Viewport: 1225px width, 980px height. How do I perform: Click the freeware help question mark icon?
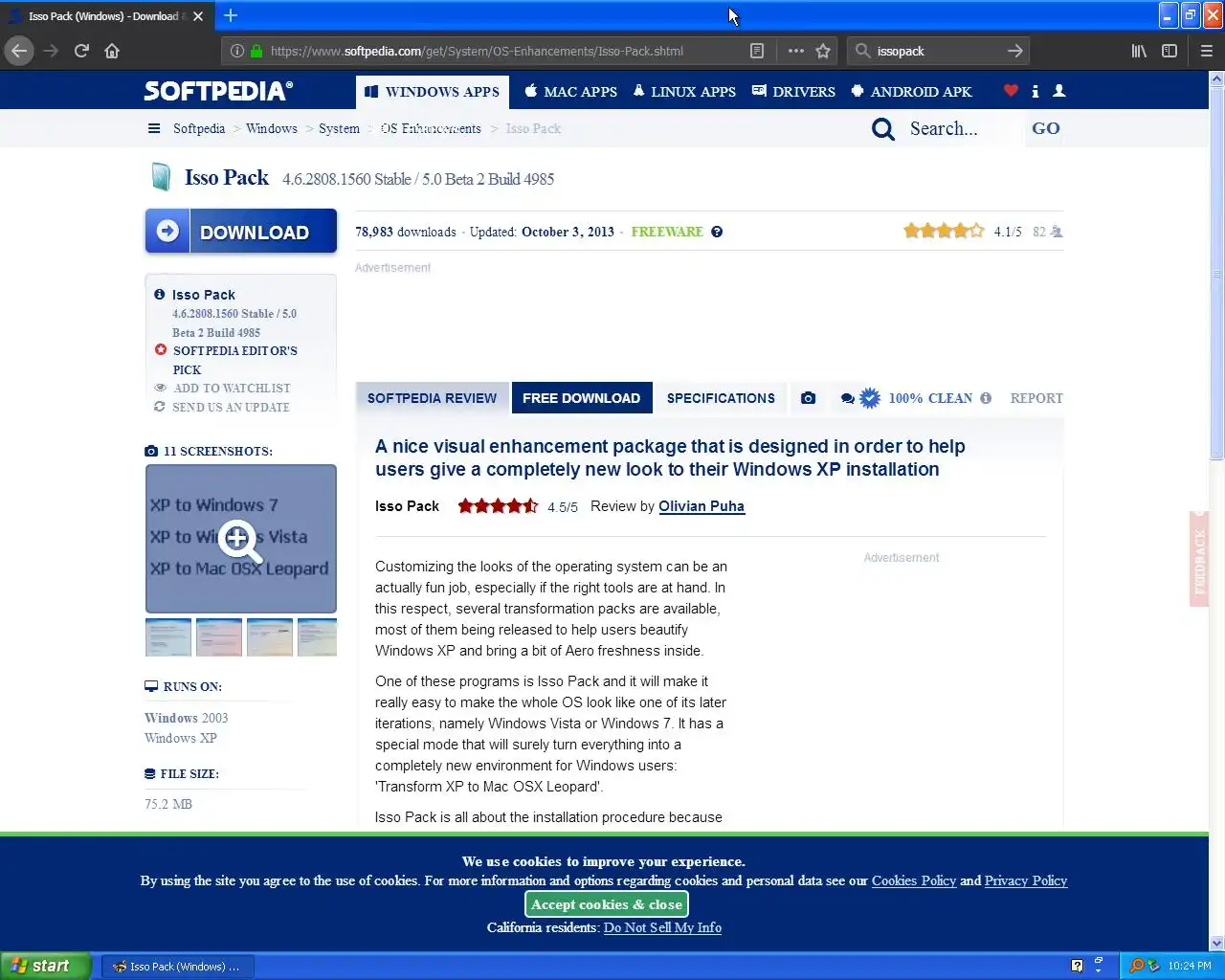pos(717,232)
